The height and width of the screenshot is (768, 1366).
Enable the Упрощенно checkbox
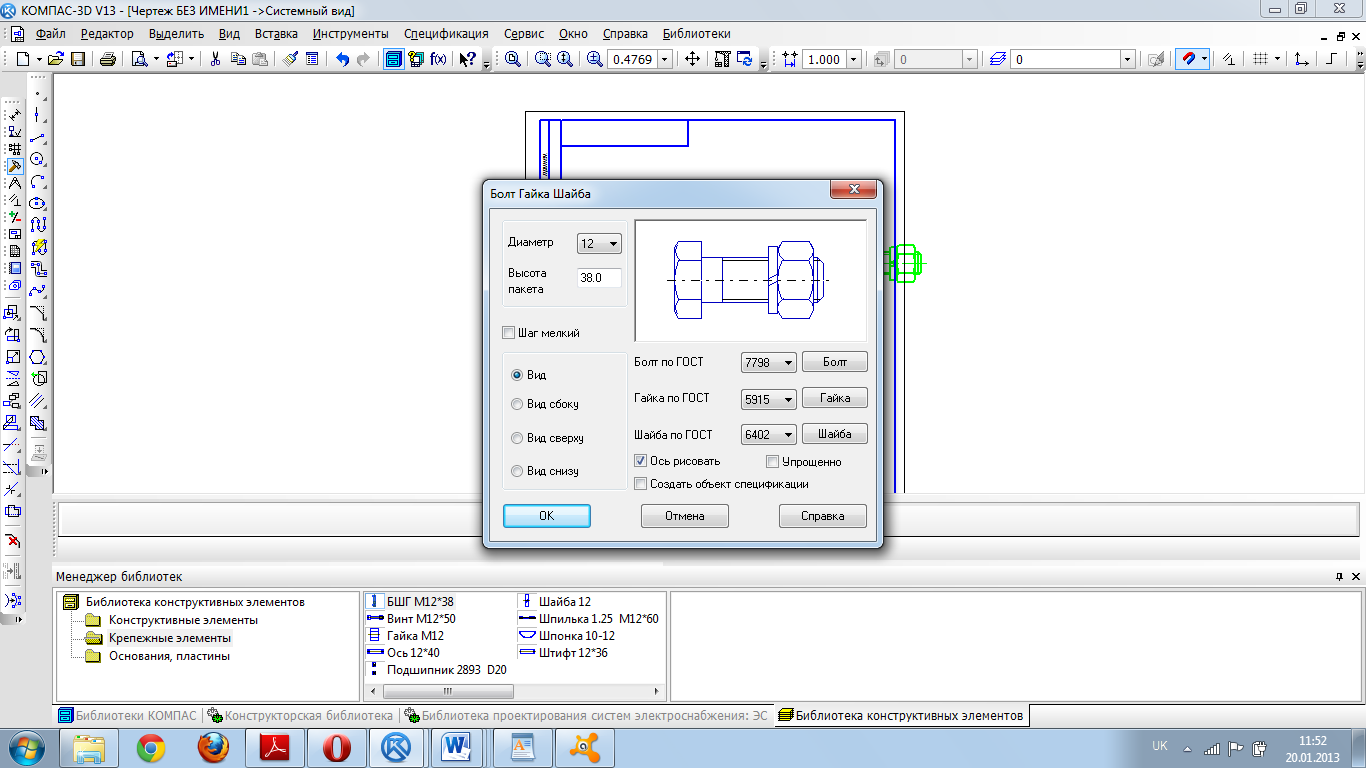point(773,462)
